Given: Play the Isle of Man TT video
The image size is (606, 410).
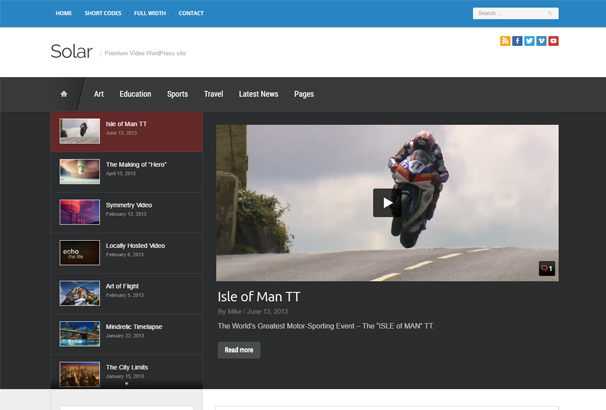Looking at the screenshot, I should point(387,202).
